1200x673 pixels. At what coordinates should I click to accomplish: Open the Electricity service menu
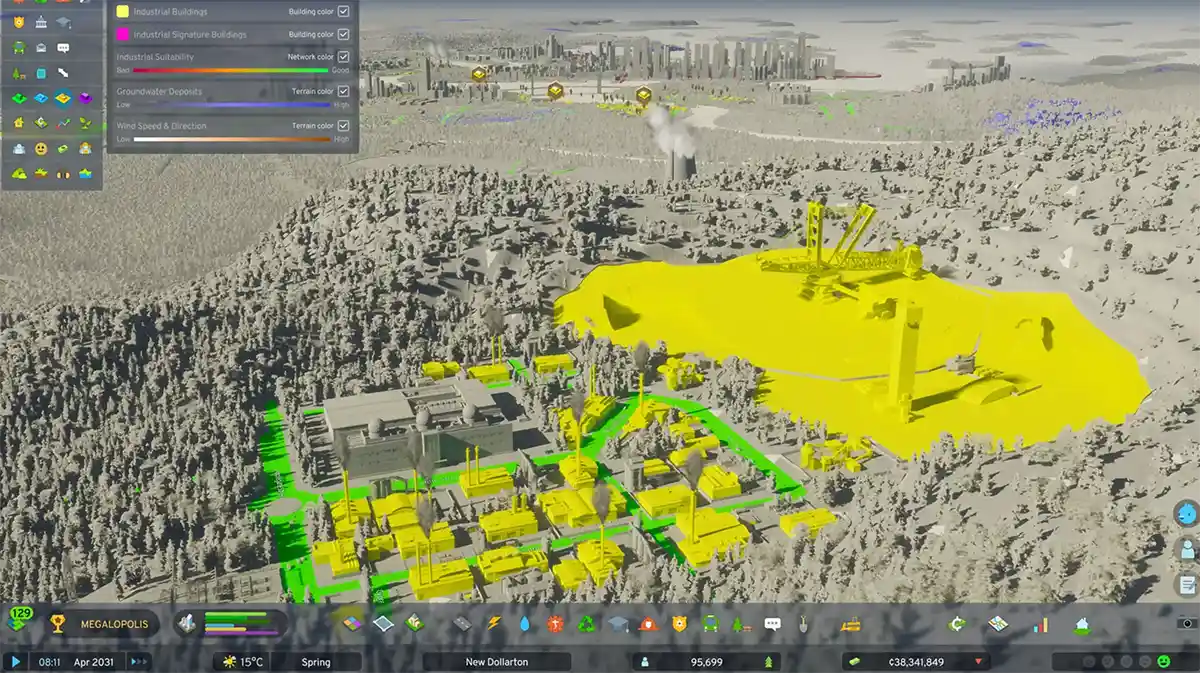pyautogui.click(x=494, y=621)
